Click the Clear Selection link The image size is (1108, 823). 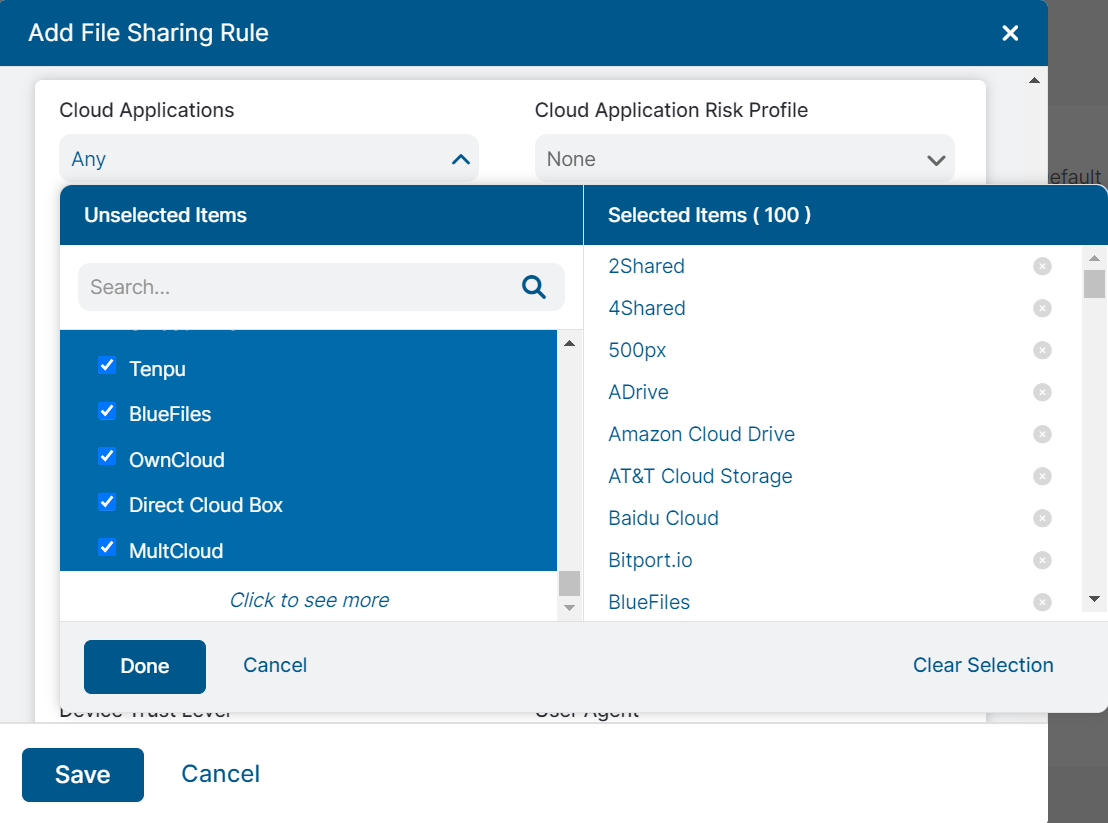983,665
